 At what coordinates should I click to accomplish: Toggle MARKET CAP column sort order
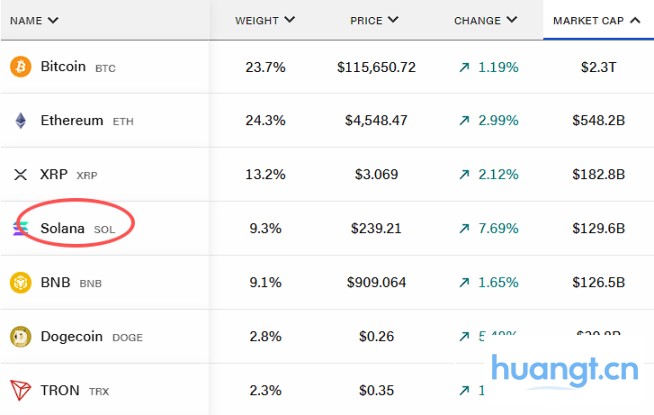pyautogui.click(x=596, y=20)
